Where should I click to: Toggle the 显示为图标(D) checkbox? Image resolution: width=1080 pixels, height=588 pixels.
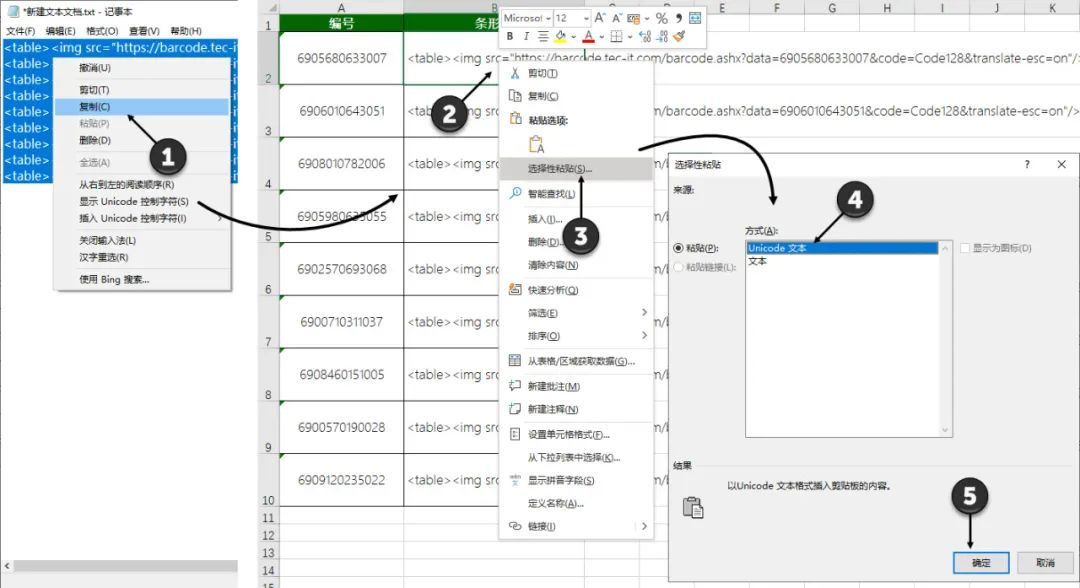click(965, 248)
